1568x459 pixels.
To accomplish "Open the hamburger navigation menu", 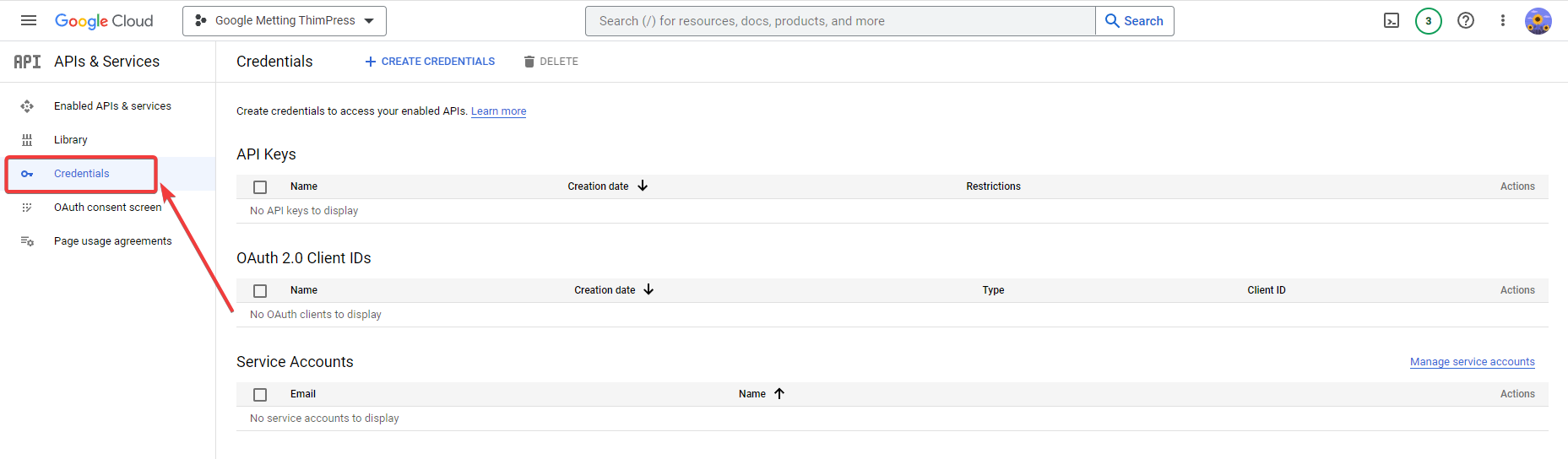I will click(29, 21).
